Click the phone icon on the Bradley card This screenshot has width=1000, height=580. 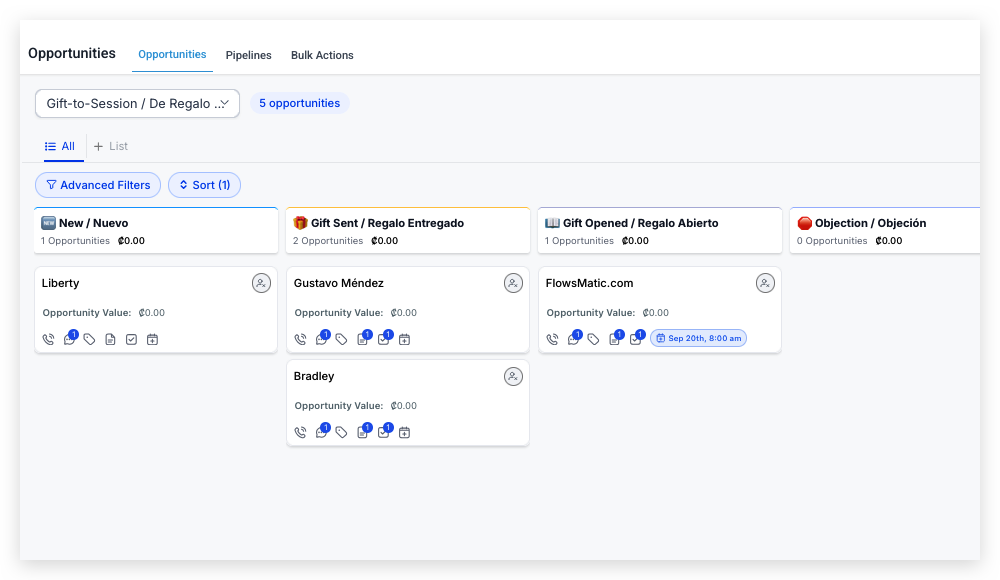300,431
